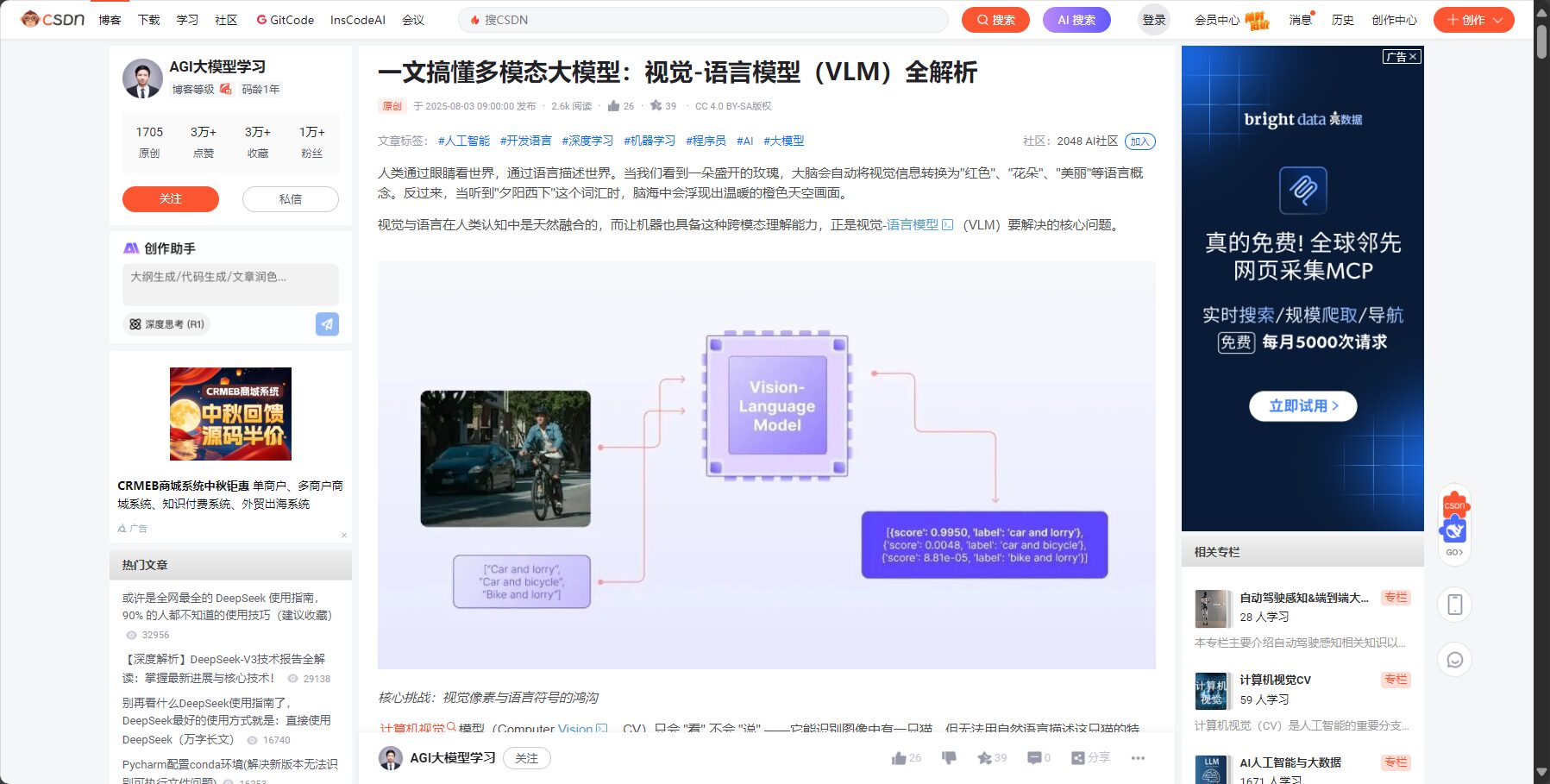Toggle the favorite star in bottom bar
Viewport: 1550px width, 784px height.
pos(991,758)
